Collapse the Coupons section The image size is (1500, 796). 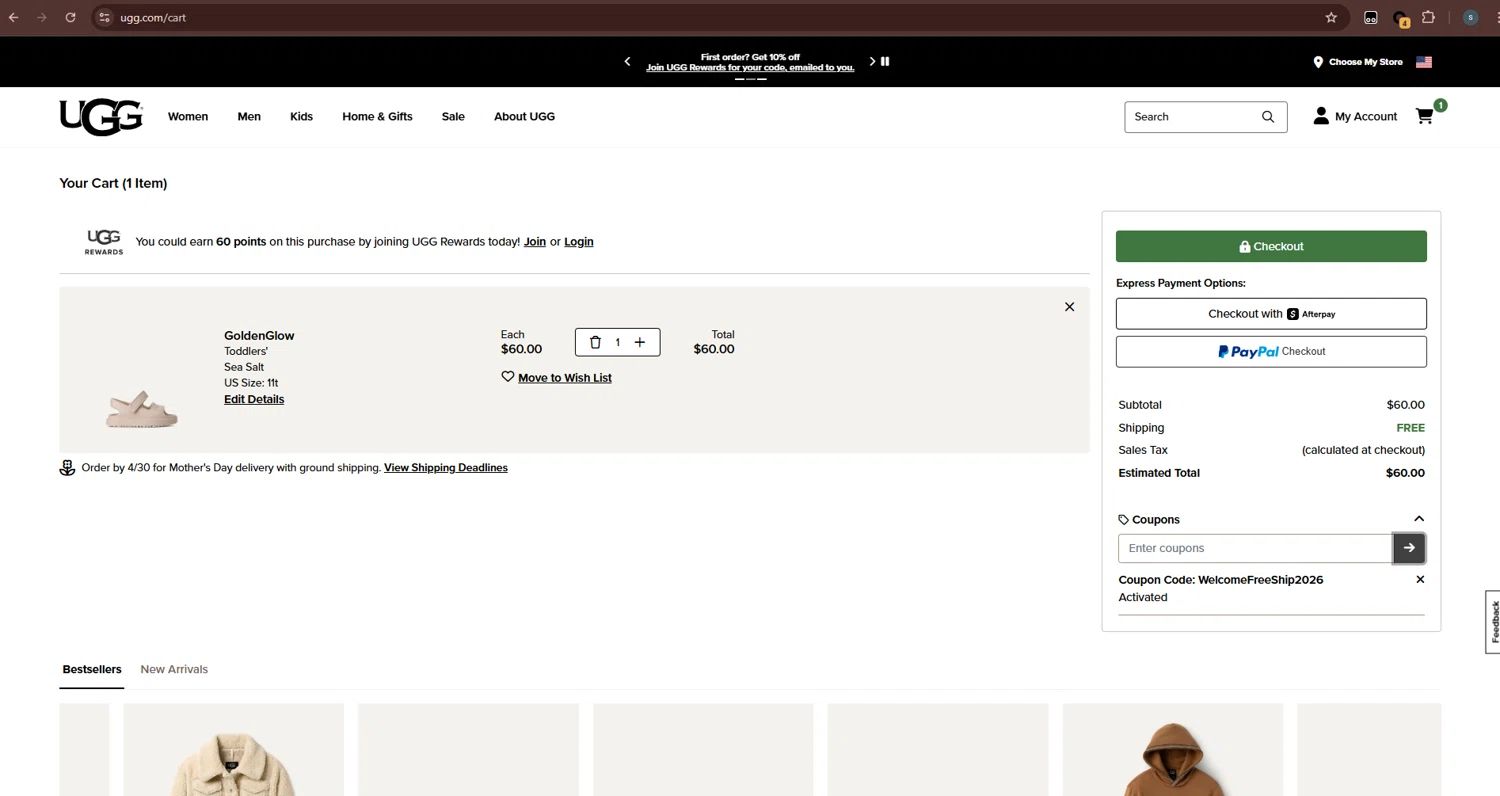[1419, 519]
